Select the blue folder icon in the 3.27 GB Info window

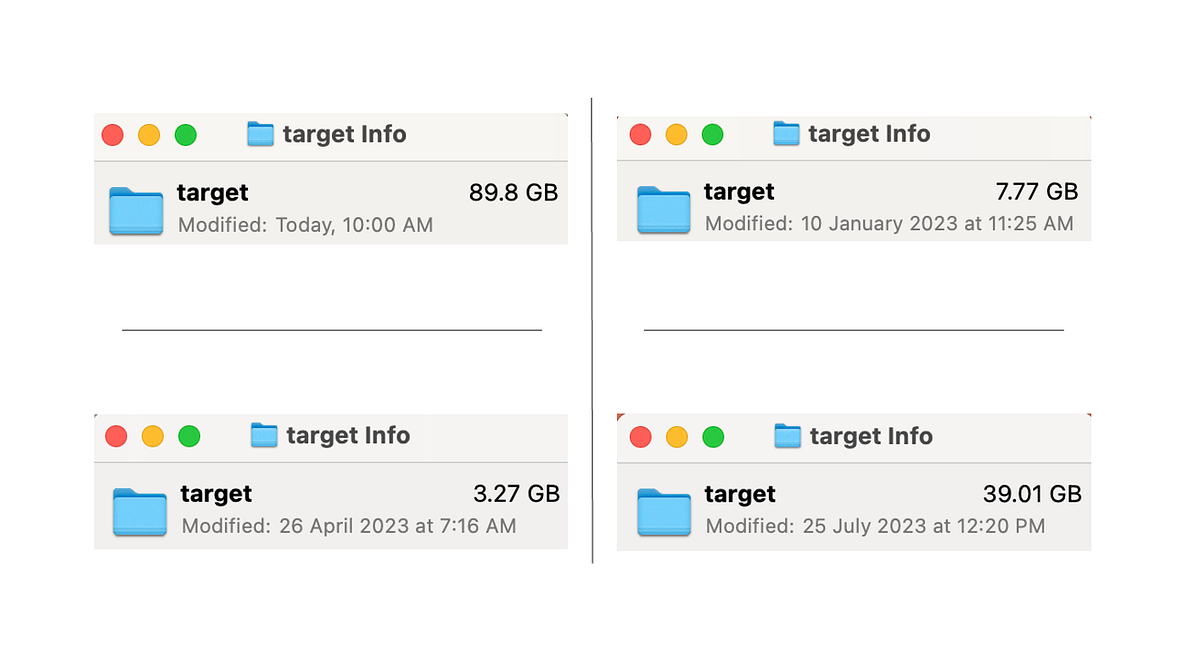click(x=139, y=511)
